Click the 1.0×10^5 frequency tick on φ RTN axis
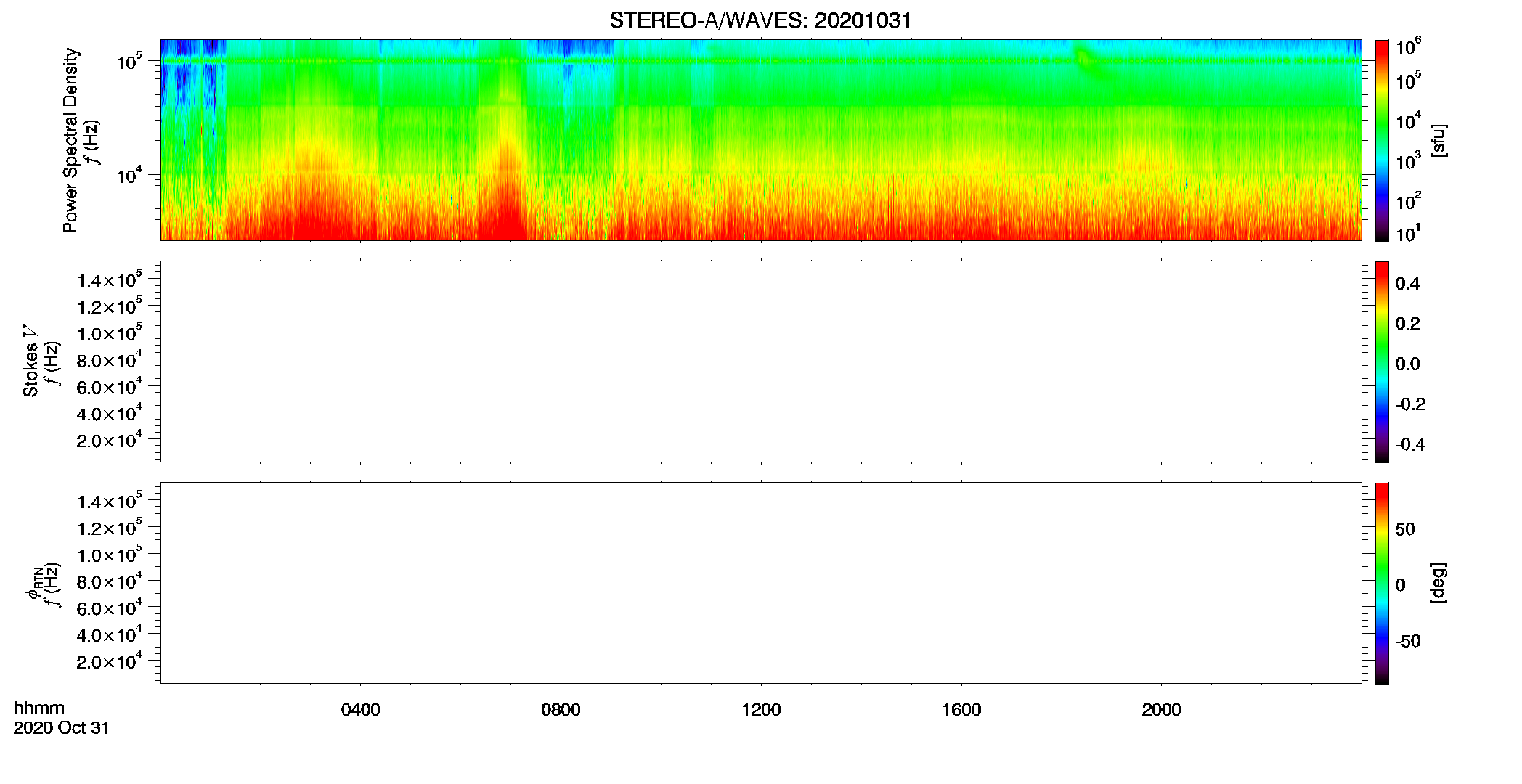Viewport: 1522px width, 784px height. click(110, 555)
